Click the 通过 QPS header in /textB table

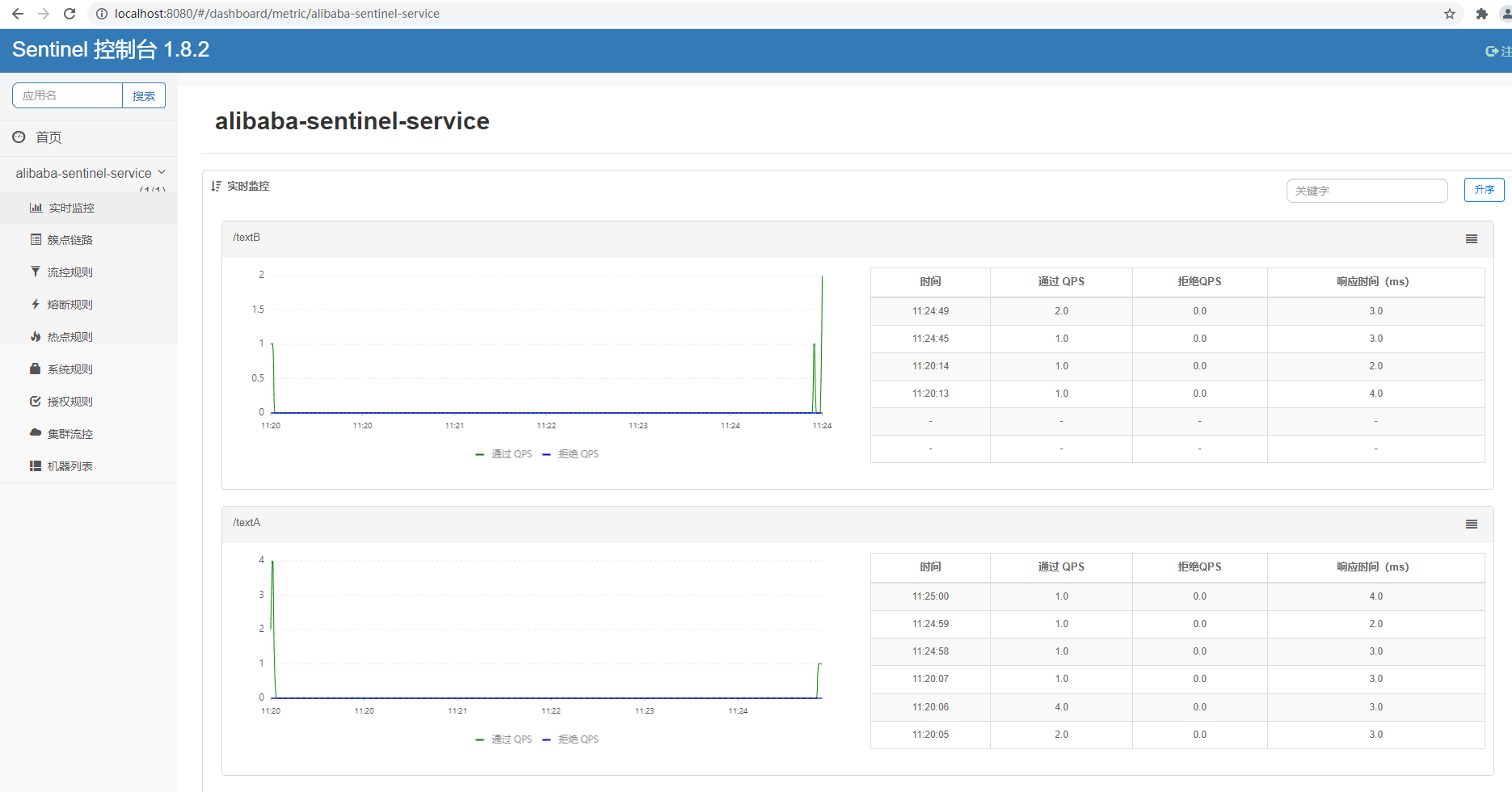click(x=1061, y=281)
